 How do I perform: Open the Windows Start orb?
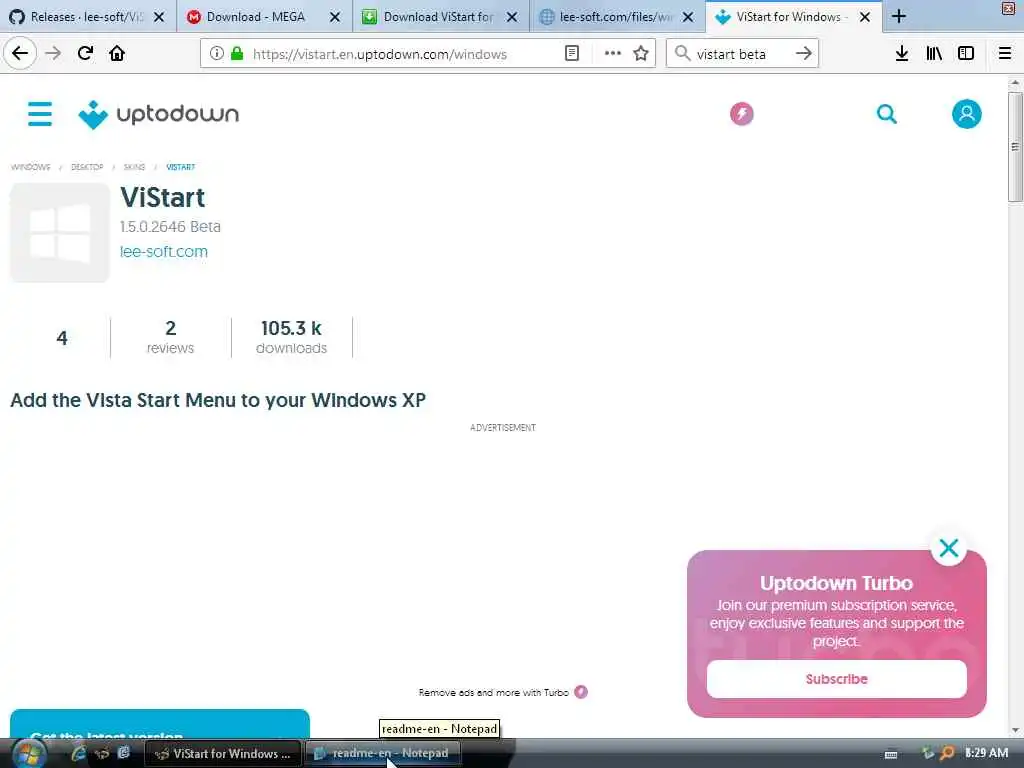29,754
